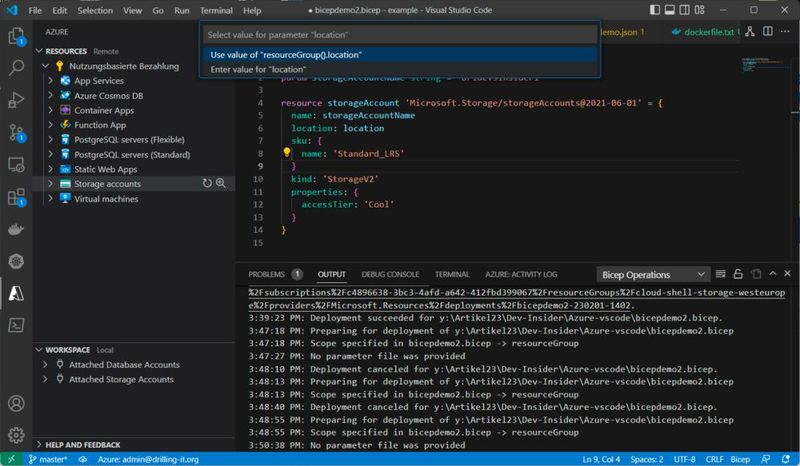Open the Explorer view in activity bar

(16, 36)
